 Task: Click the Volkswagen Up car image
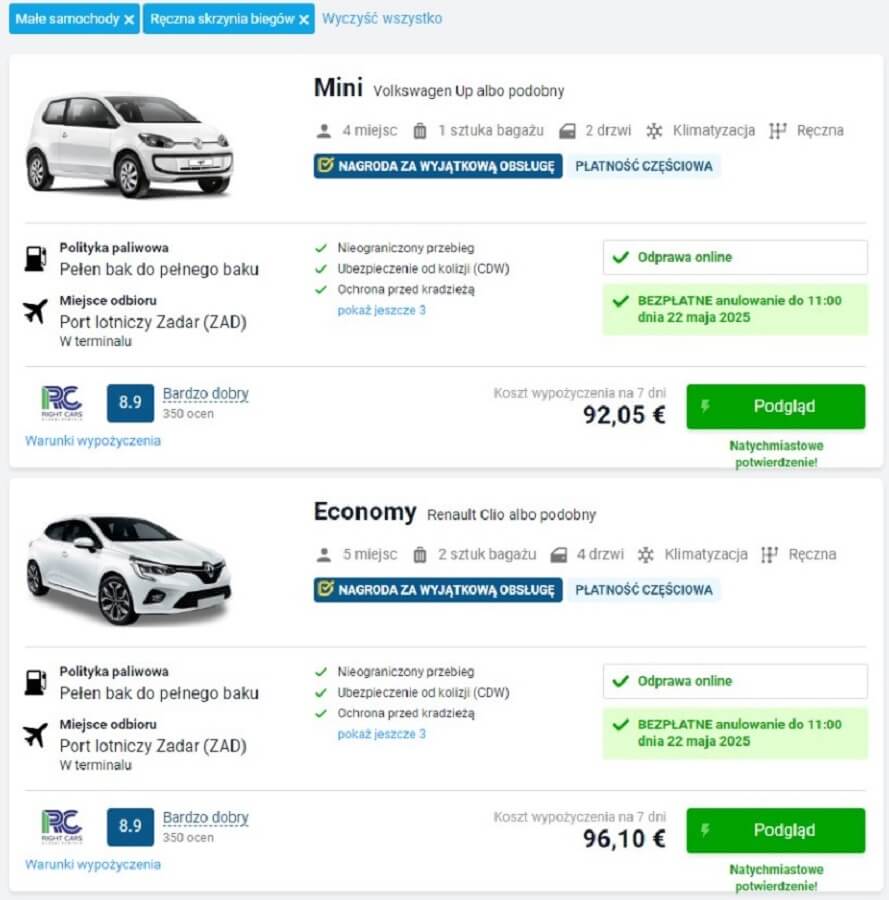130,143
